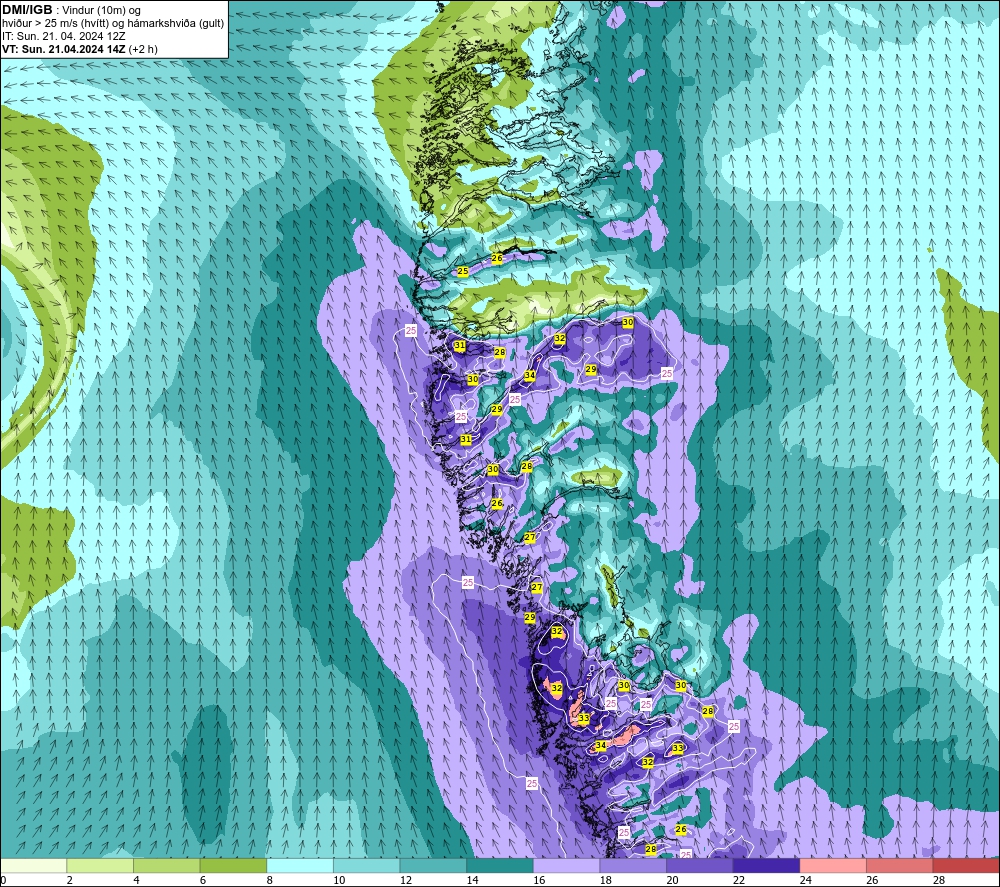1000x887 pixels.
Task: Pick the 20–22 m/s violet legend swatch
Action: coord(700,865)
